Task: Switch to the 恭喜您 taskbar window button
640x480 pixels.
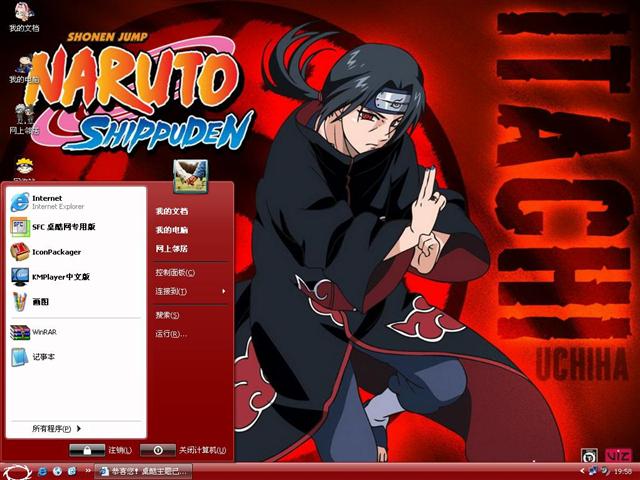Action: point(144,472)
